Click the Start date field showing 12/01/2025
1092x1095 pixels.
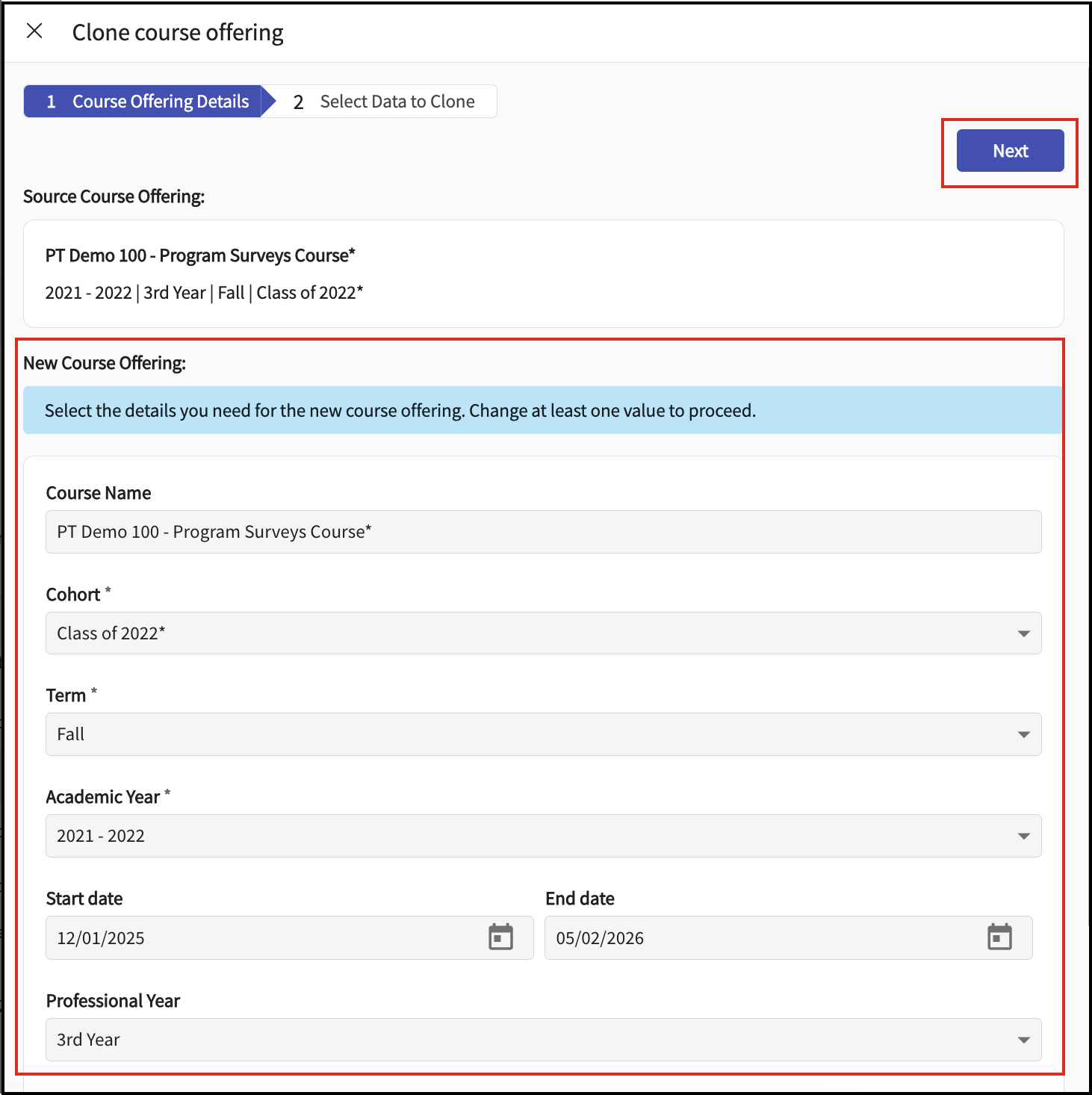[261, 938]
